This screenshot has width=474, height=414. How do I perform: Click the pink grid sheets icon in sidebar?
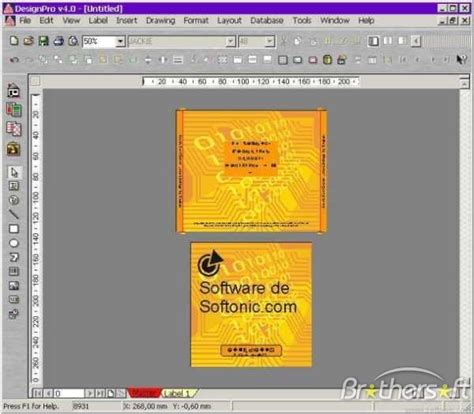point(14,129)
